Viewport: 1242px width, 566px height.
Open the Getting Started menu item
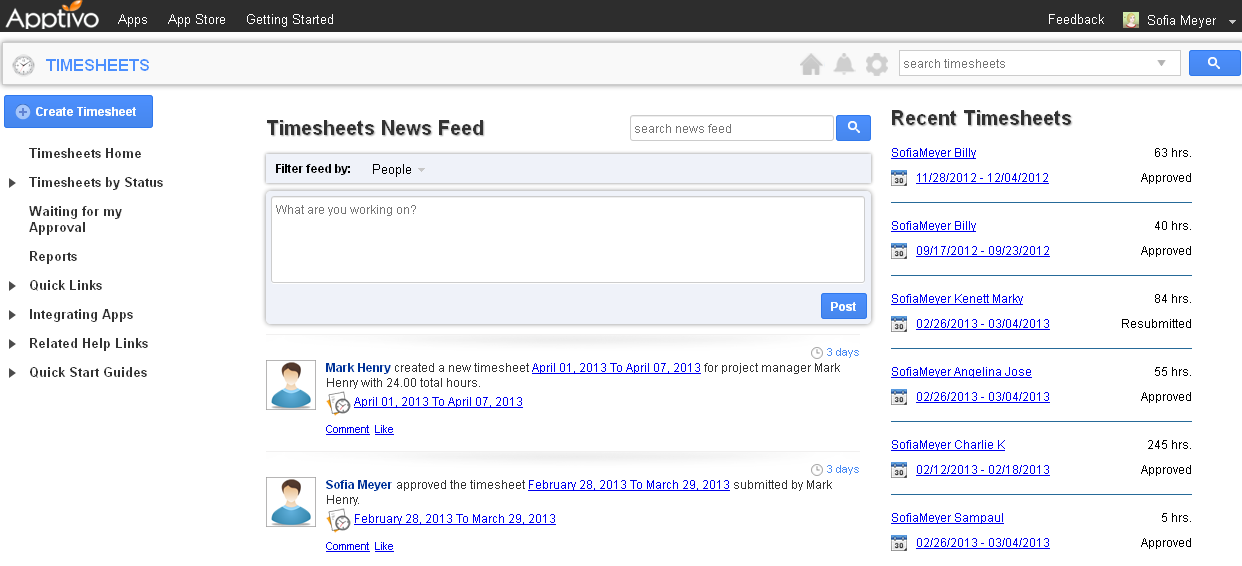290,20
